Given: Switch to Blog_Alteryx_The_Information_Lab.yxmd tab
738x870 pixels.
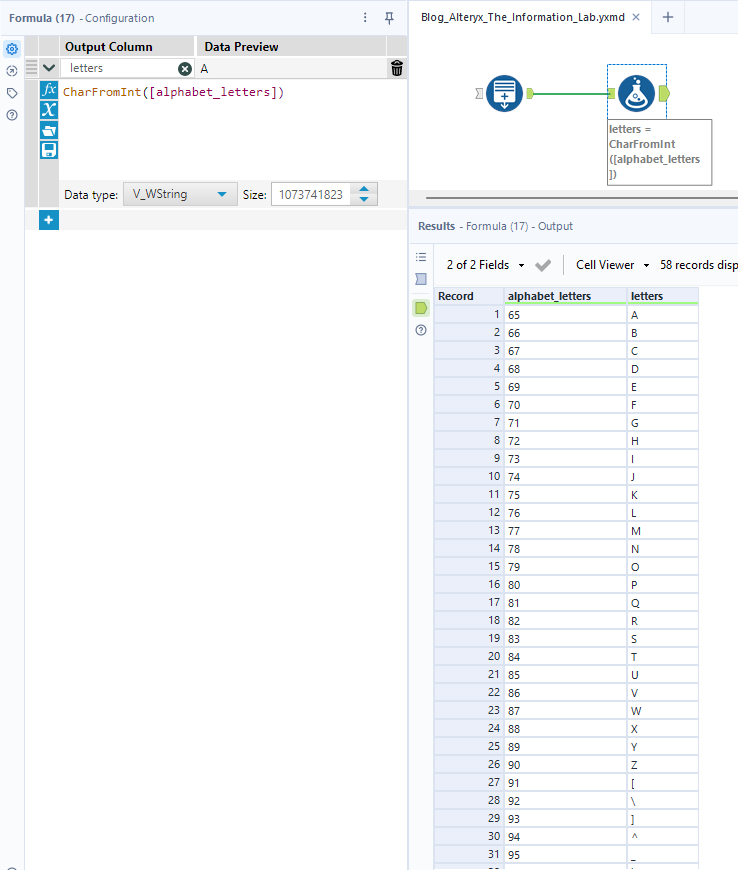Looking at the screenshot, I should (x=522, y=17).
